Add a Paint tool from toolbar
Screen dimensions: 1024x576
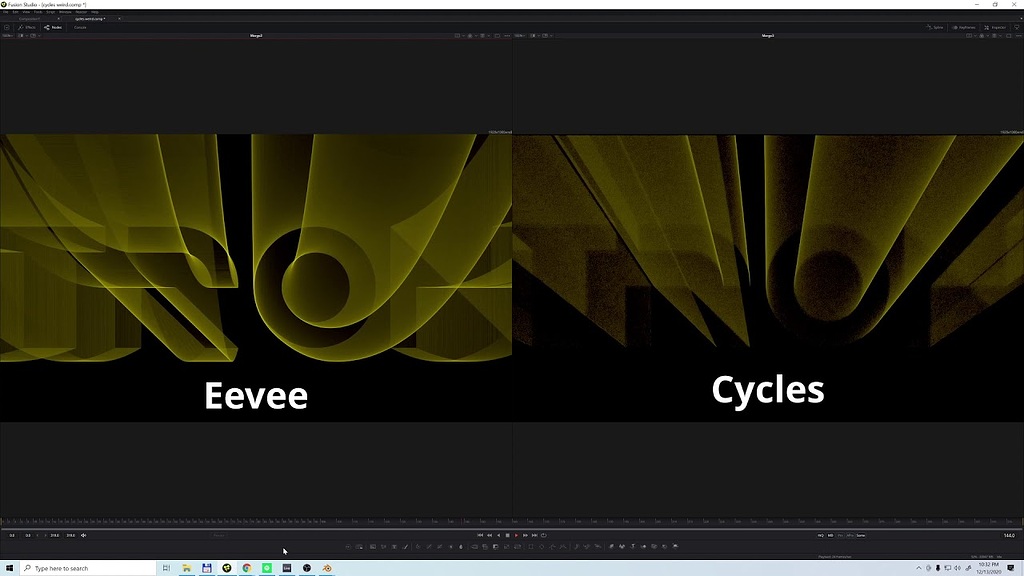click(405, 547)
